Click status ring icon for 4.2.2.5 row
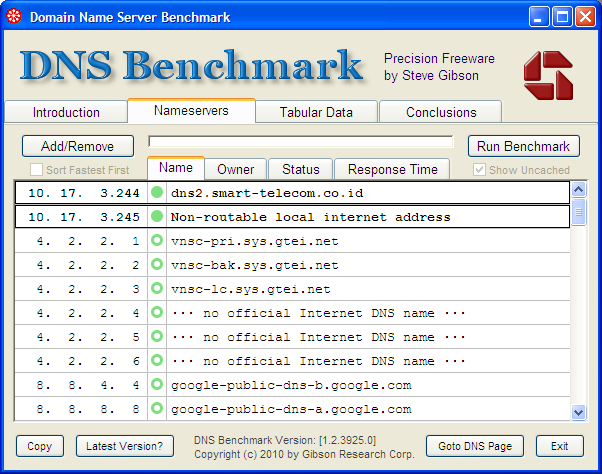Screen dimensions: 602x474 coord(157,336)
